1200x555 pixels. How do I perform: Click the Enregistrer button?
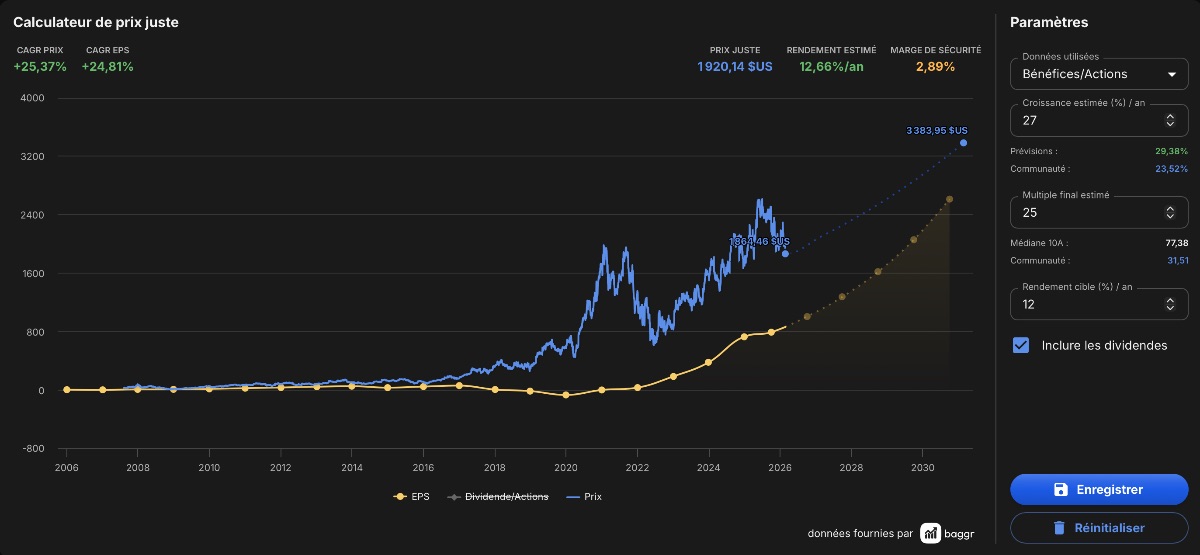[1099, 490]
